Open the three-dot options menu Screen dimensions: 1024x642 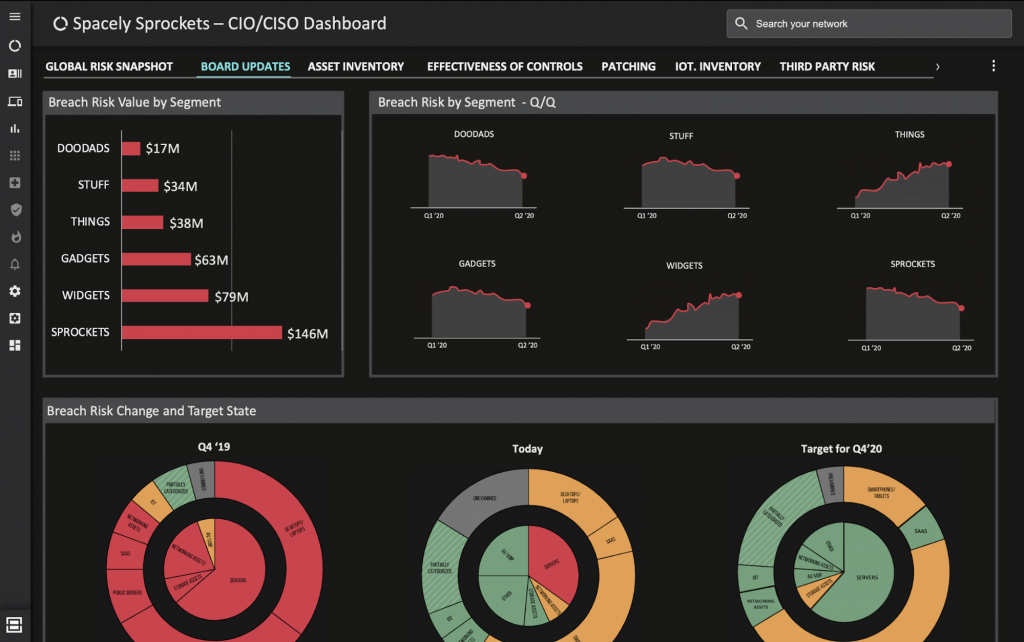pyautogui.click(x=993, y=66)
